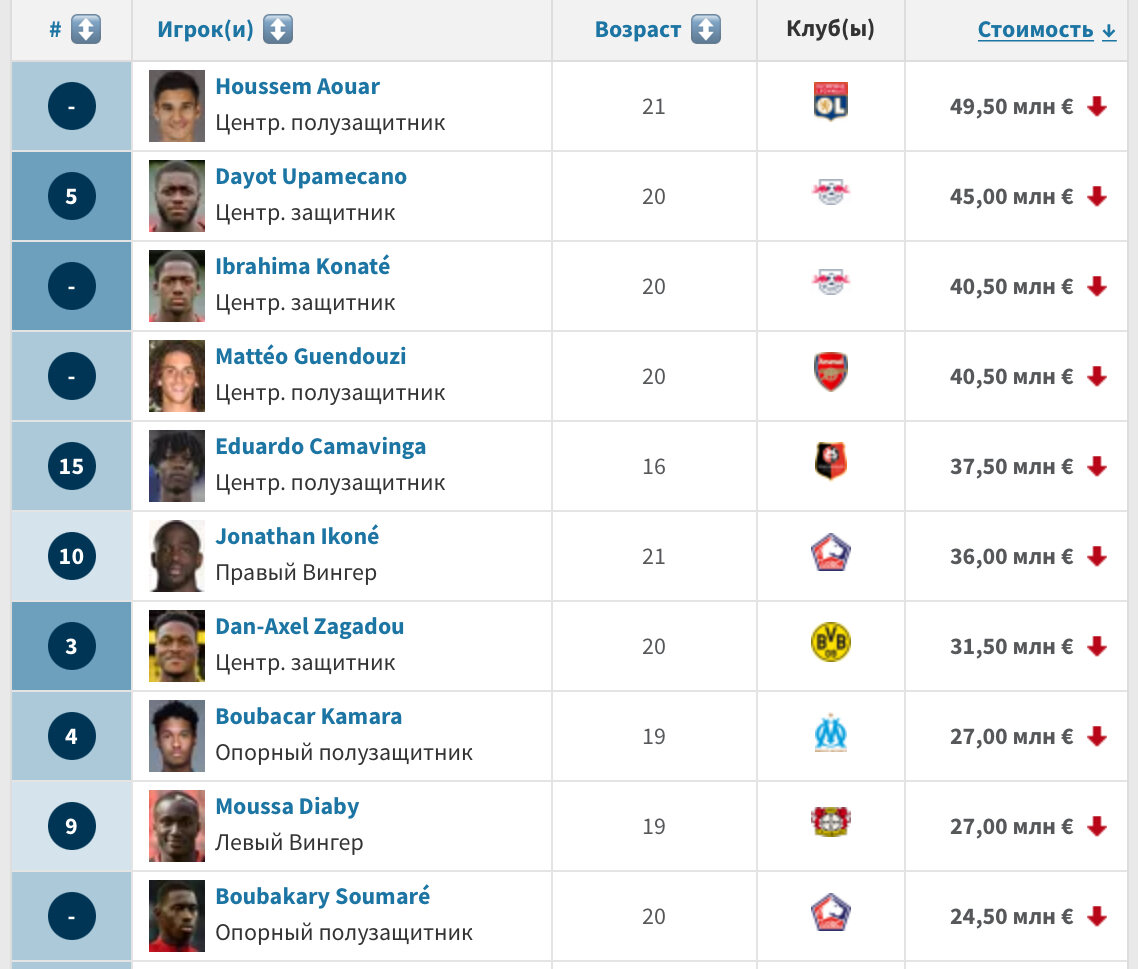Screen dimensions: 1138x969
Task: Sort by the Игрок(и) column arrows
Action: pyautogui.click(x=277, y=30)
